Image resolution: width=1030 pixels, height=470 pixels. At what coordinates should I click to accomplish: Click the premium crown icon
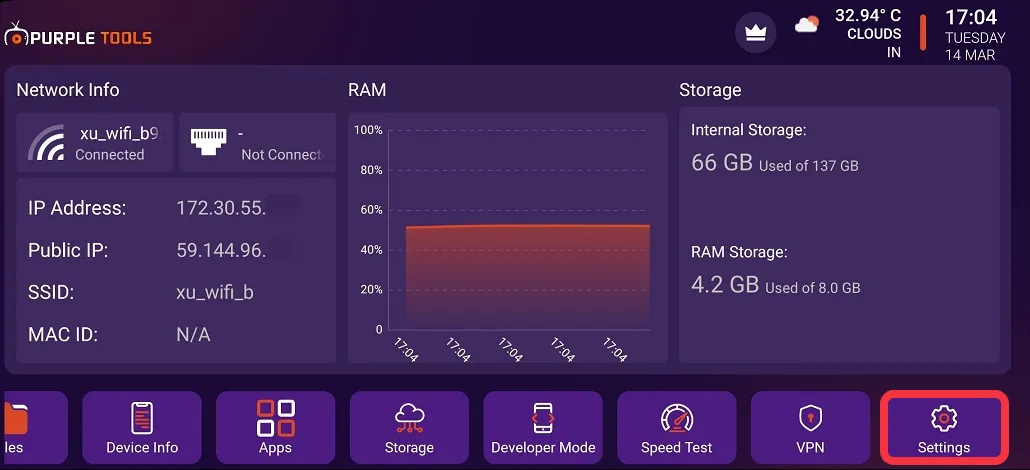point(755,33)
